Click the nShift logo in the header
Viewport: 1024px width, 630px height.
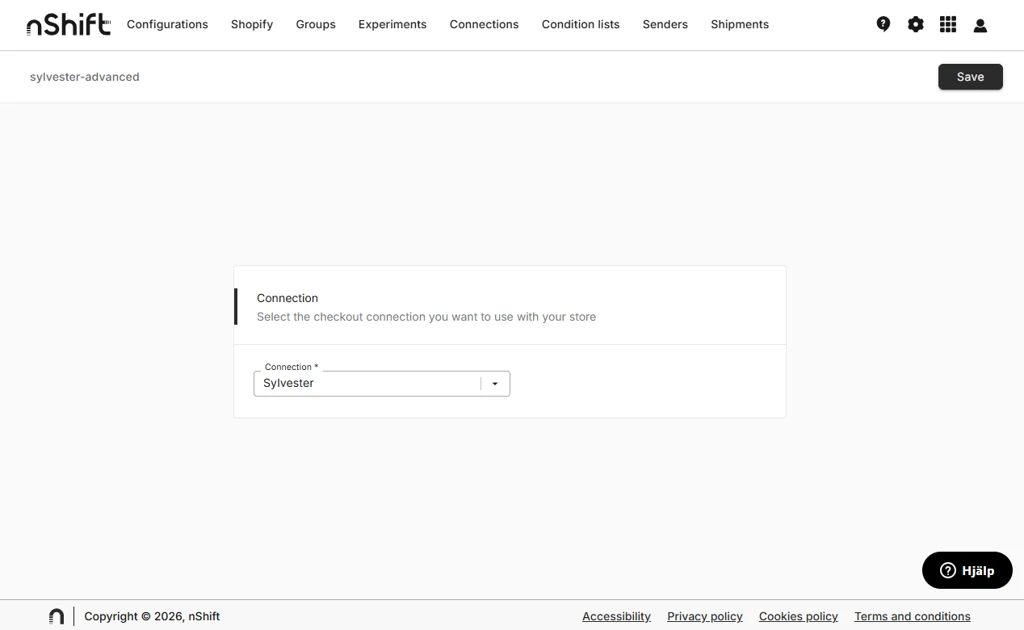66,24
